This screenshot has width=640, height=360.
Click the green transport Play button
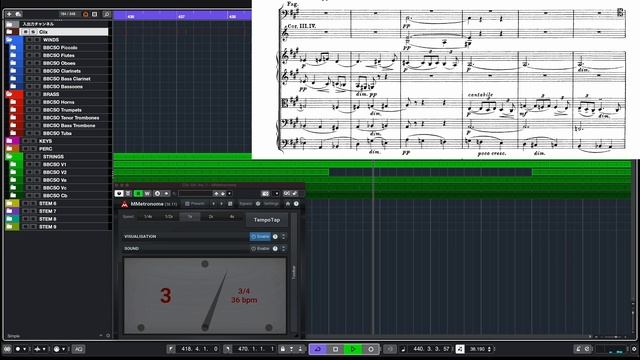pos(353,349)
